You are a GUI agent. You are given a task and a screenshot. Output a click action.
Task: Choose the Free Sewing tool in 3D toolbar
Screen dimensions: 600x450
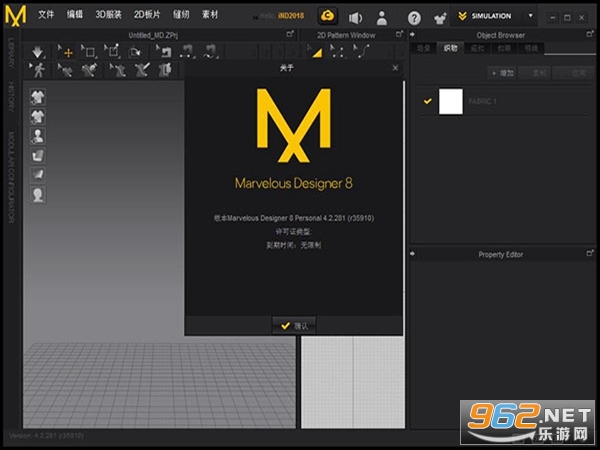pos(210,51)
